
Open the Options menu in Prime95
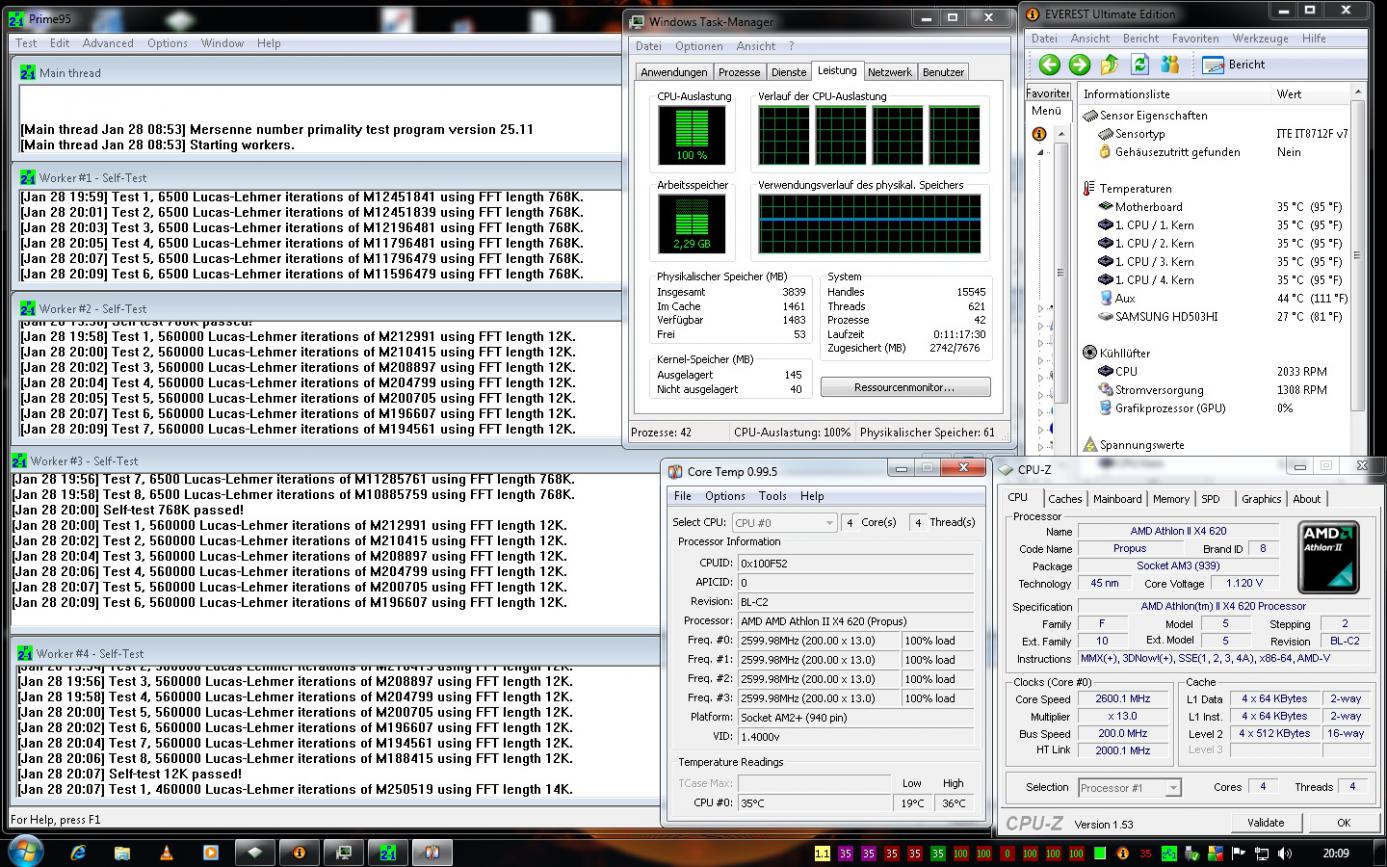(x=167, y=43)
